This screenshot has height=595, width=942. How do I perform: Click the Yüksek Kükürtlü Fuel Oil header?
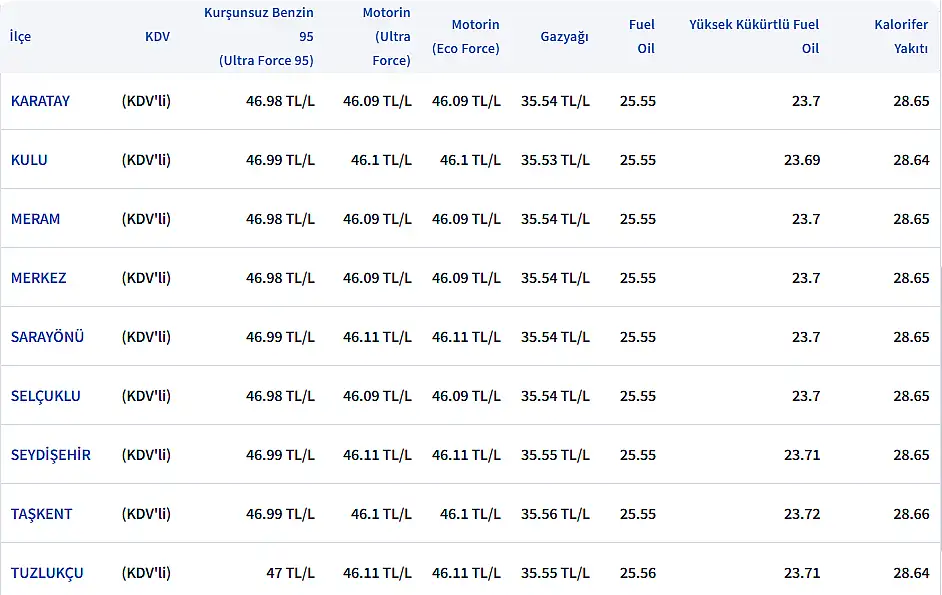tap(754, 37)
